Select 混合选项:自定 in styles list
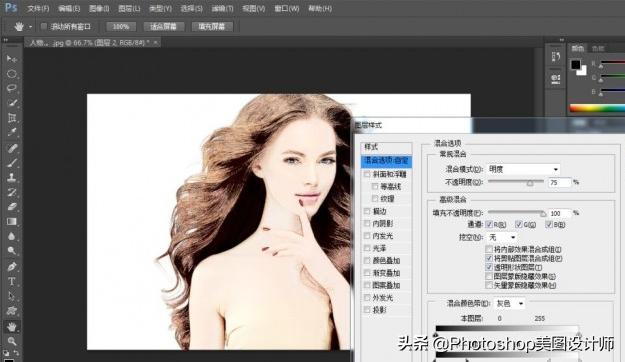This screenshot has width=625, height=362. click(x=386, y=161)
